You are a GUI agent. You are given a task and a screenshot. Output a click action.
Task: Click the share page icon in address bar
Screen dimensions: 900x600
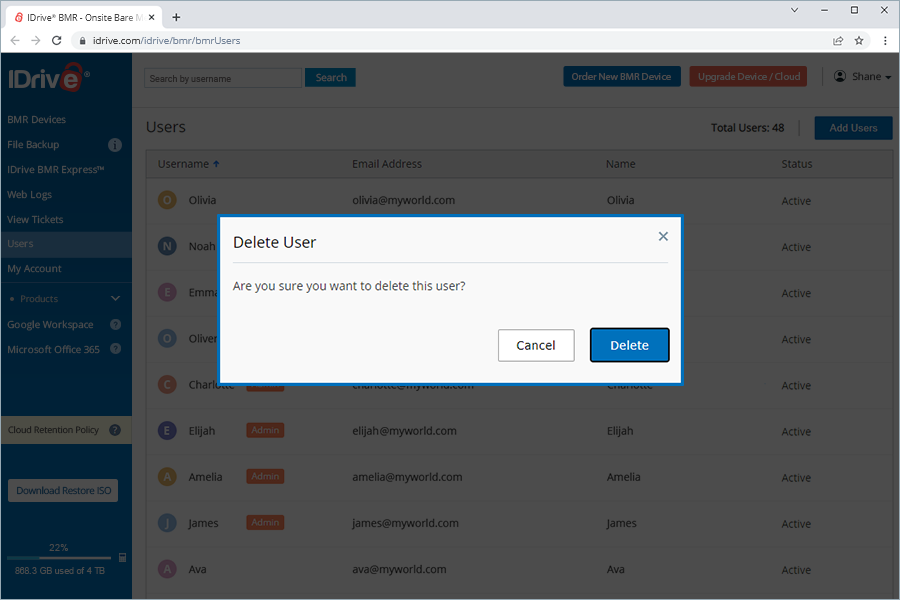838,41
